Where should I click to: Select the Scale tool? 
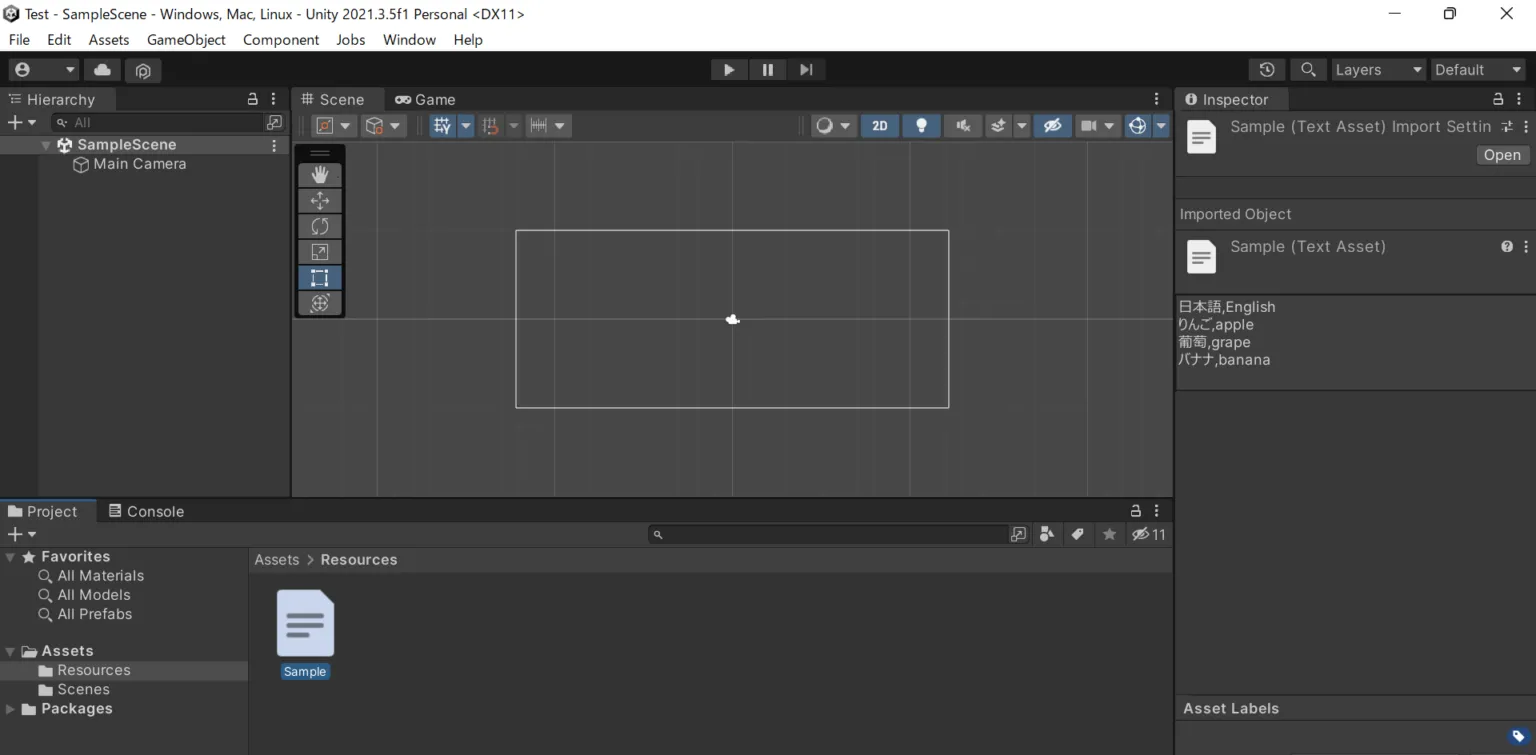320,252
